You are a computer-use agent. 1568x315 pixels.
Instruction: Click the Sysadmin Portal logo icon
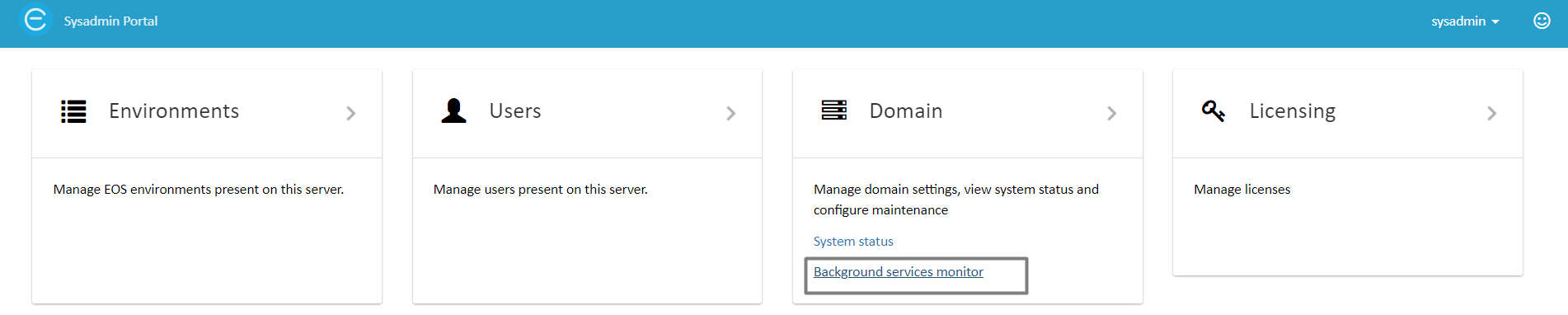tap(35, 20)
